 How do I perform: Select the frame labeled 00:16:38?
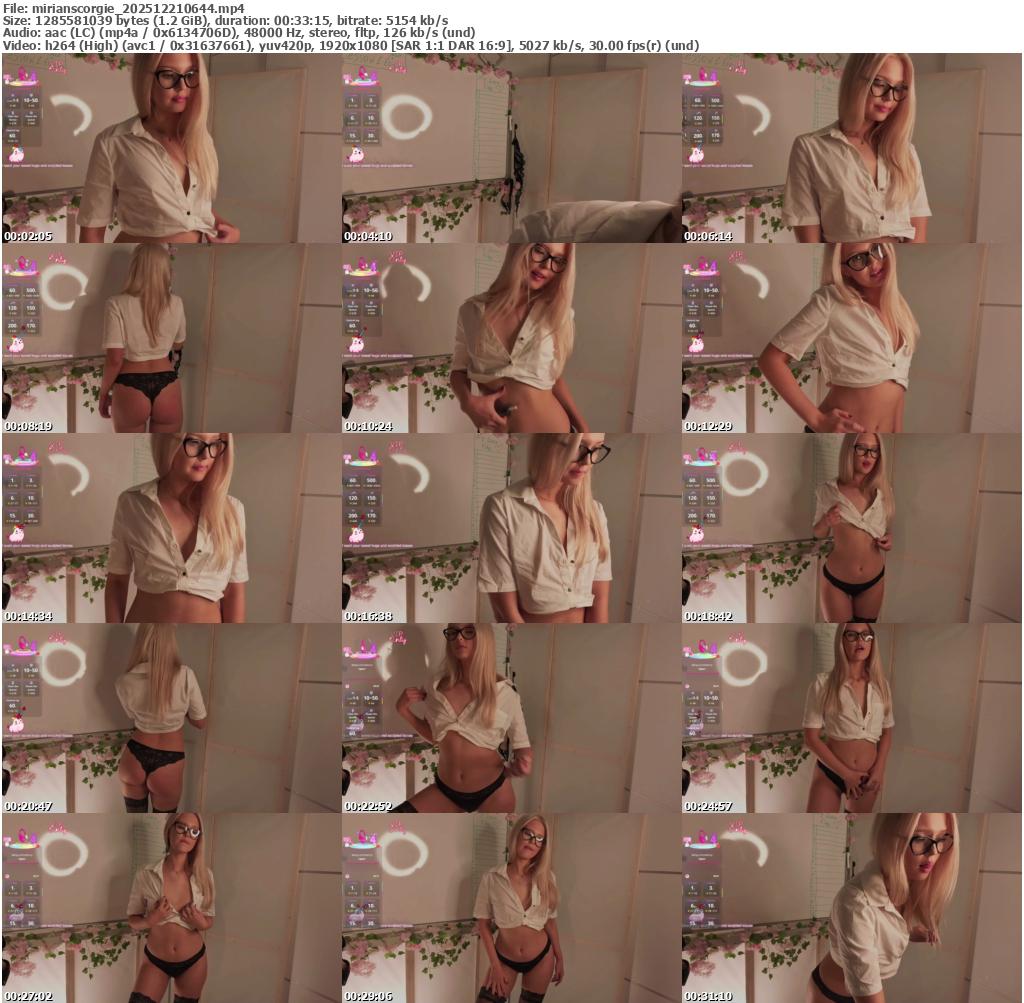point(511,528)
